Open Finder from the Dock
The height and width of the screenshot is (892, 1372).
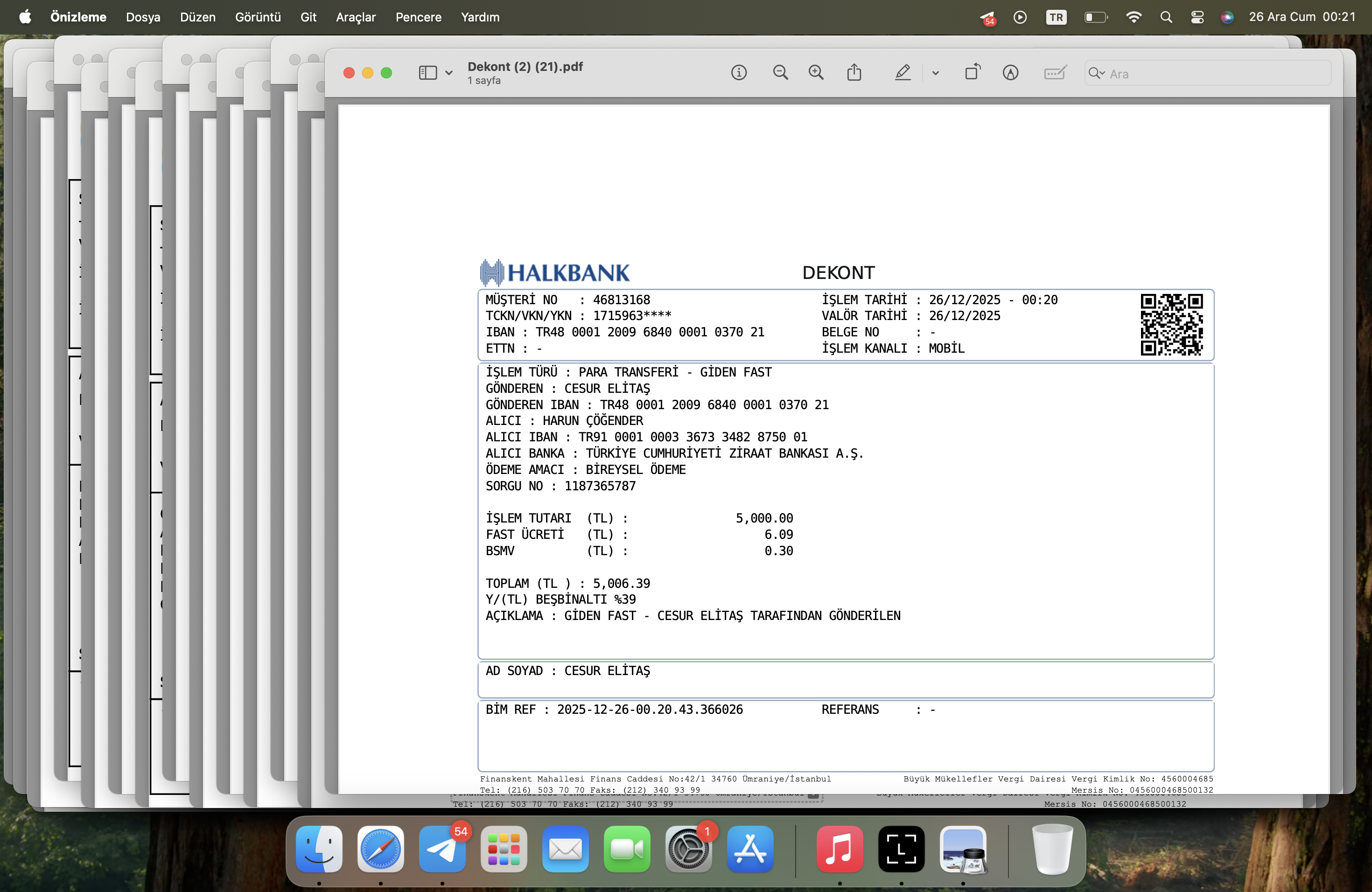coord(319,849)
